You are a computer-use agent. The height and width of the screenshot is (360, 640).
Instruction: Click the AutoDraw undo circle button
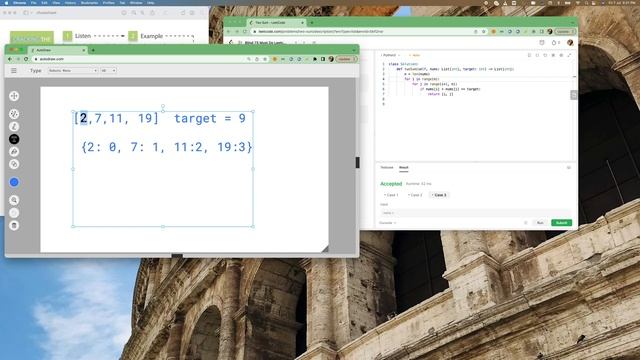coord(14,213)
